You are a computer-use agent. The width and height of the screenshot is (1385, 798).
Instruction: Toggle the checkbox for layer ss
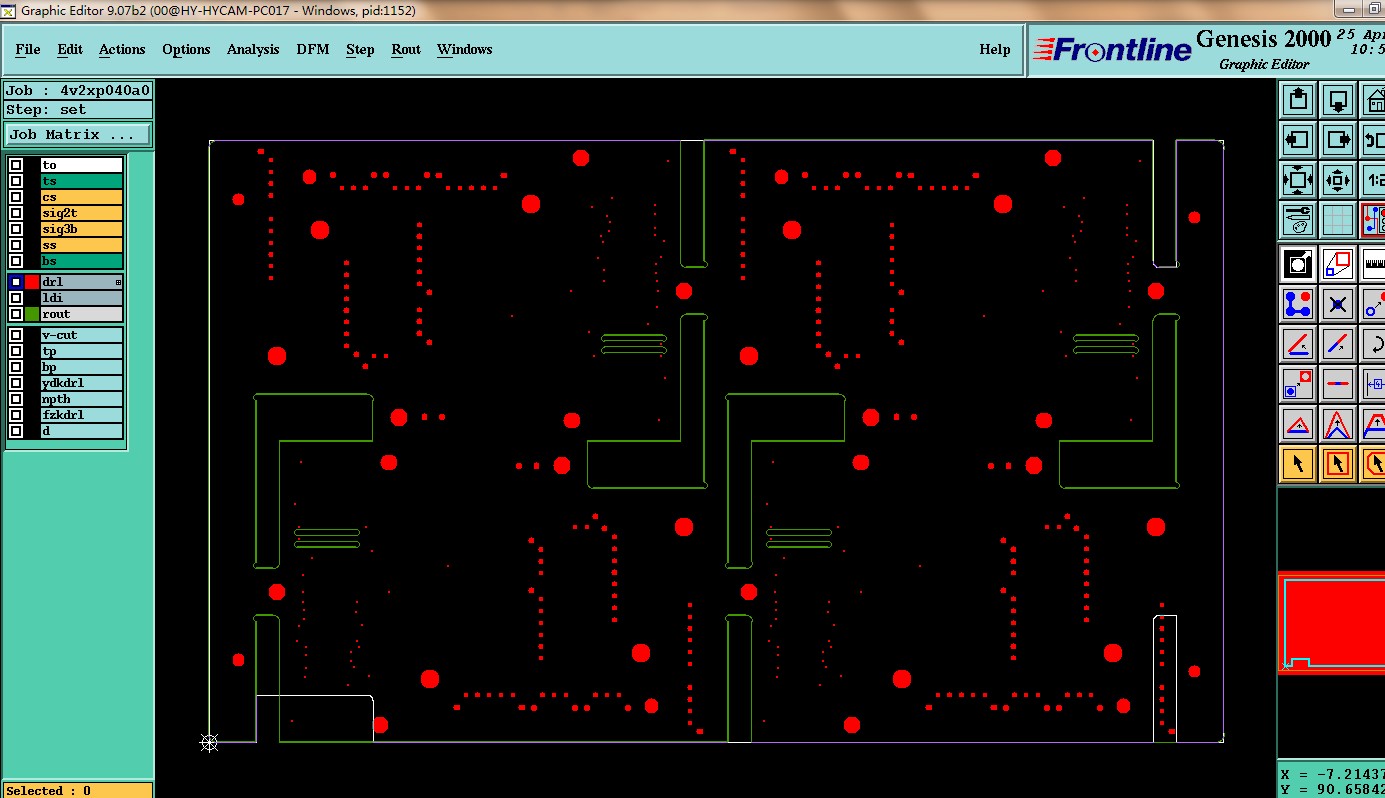point(16,245)
